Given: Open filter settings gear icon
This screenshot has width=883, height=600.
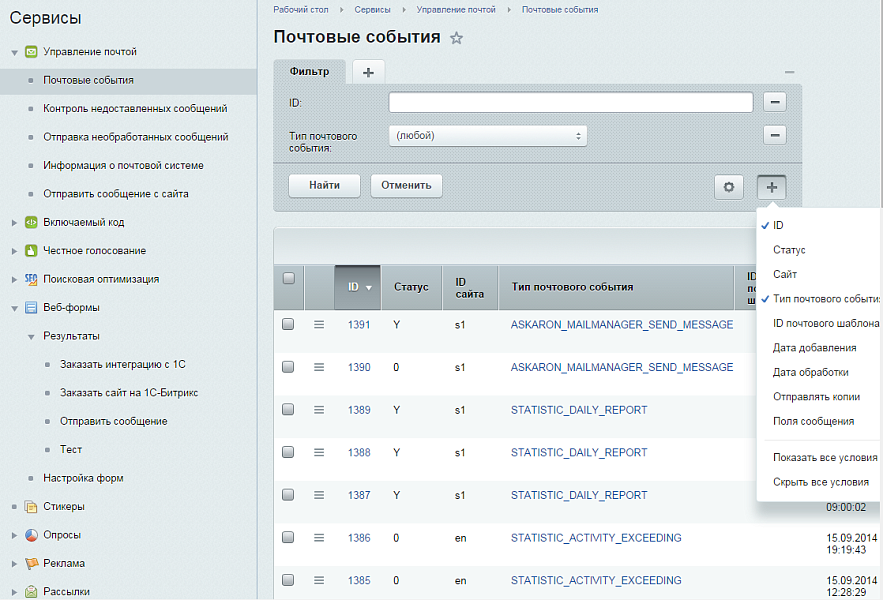Looking at the screenshot, I should [x=728, y=186].
